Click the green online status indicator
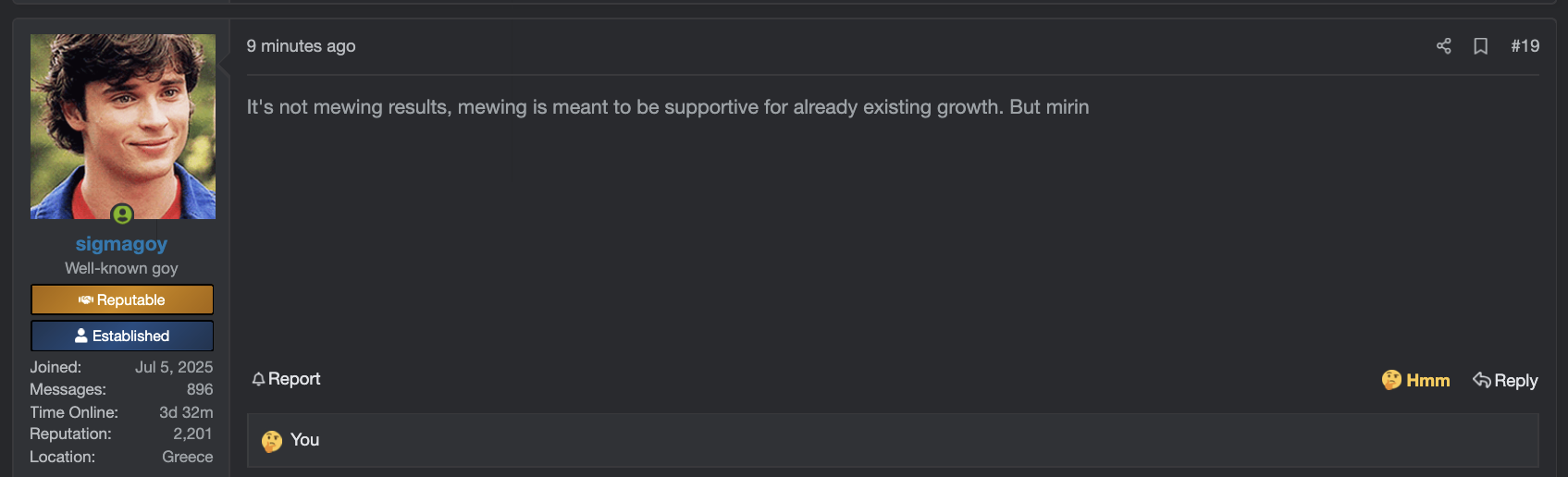This screenshot has width=1568, height=477. coord(122,214)
